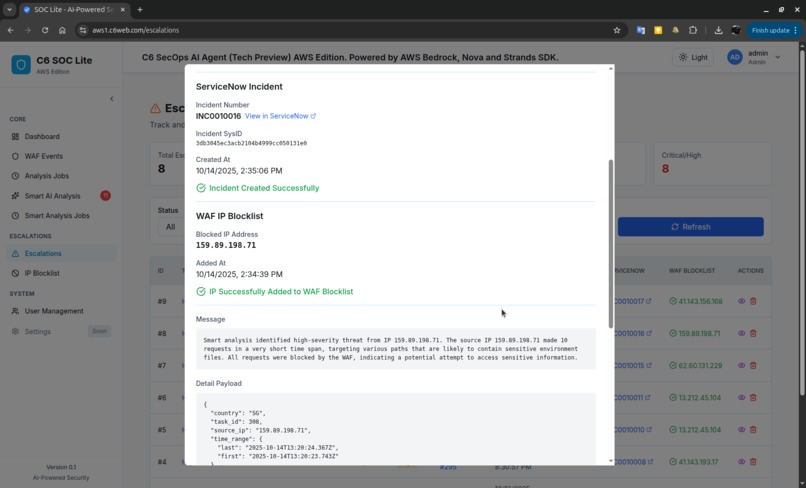View details eye icon for 62.60.131.229 row
Image resolution: width=806 pixels, height=488 pixels.
pos(741,366)
